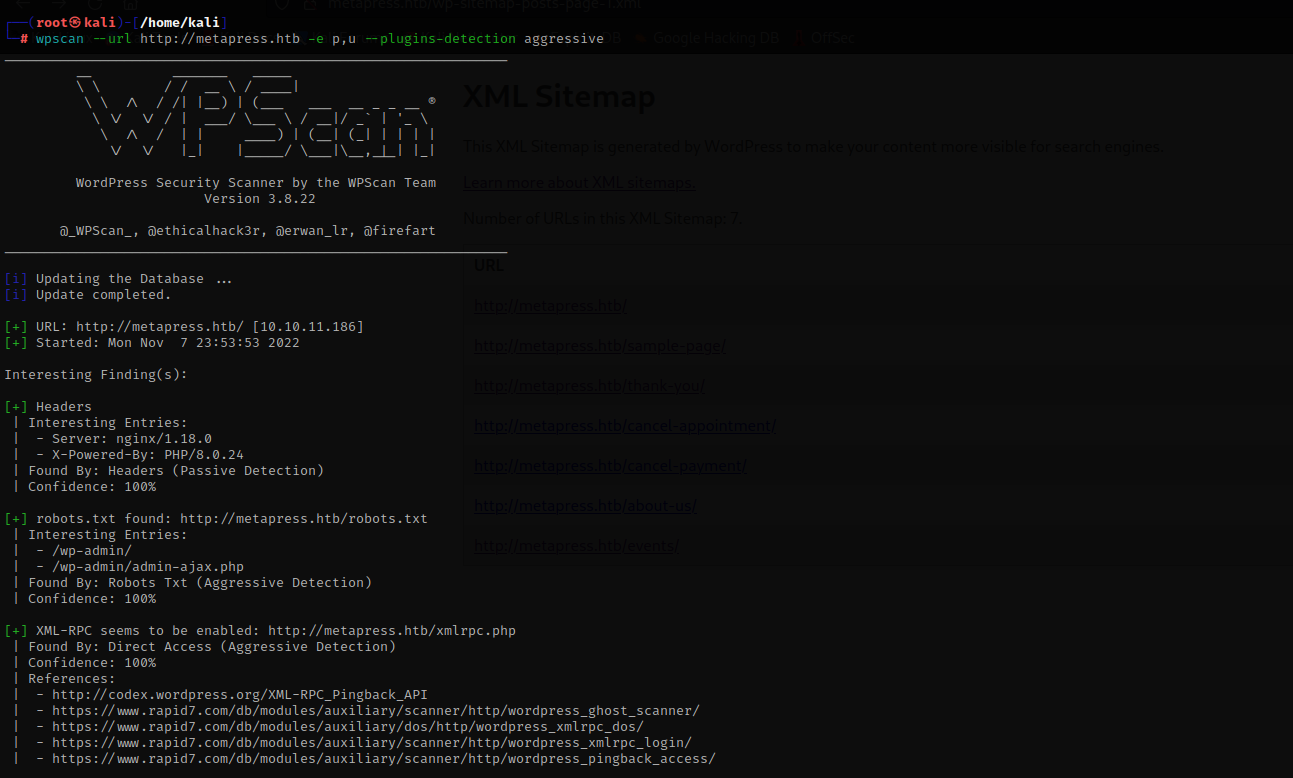The width and height of the screenshot is (1293, 778).
Task: Click 'Number of URLs in this XML Sitemap: 7.'
Action: [x=603, y=218]
